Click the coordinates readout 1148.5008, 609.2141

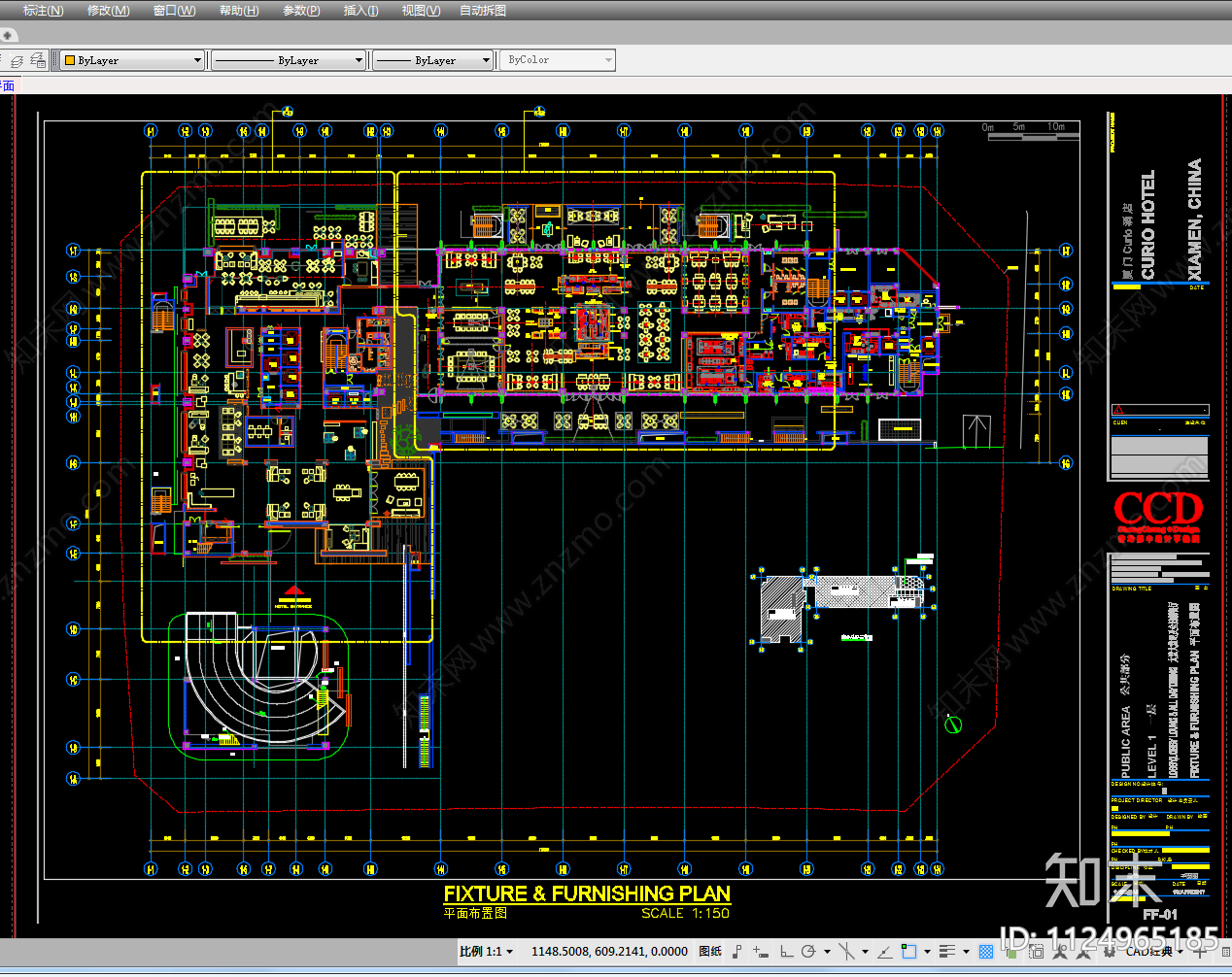click(609, 952)
